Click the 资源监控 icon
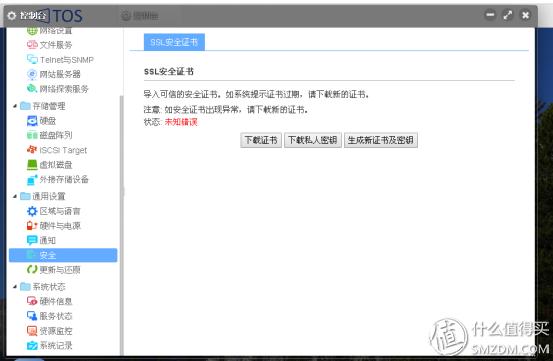 32,331
